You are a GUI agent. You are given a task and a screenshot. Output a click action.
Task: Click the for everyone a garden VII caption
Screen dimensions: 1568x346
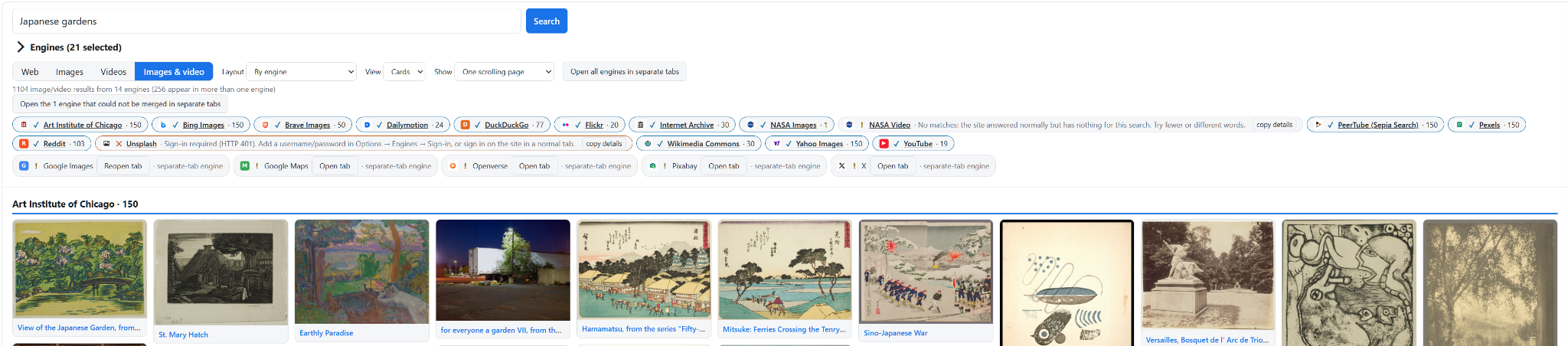[x=501, y=330]
